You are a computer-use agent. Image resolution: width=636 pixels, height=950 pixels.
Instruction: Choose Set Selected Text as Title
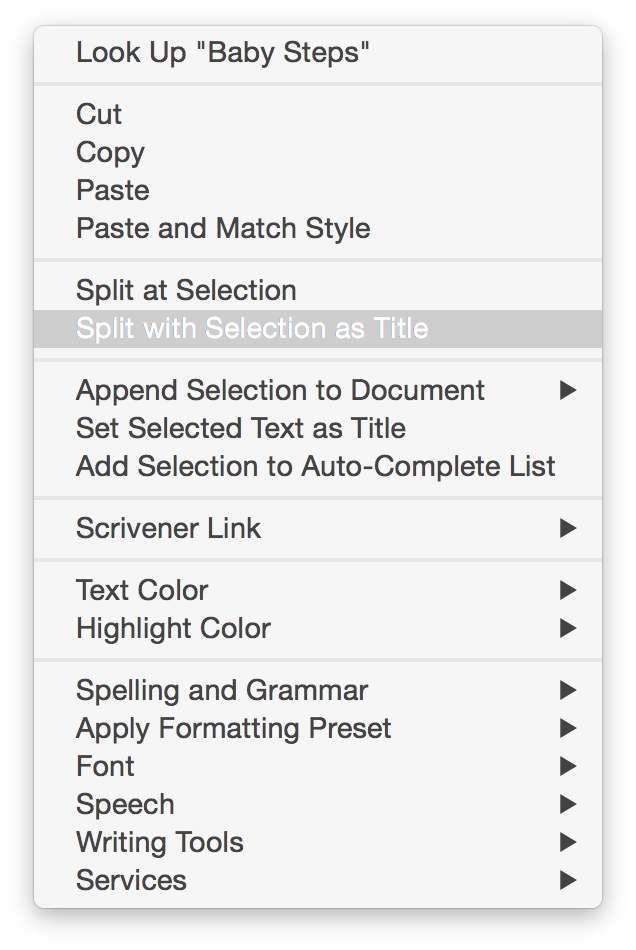(x=241, y=429)
